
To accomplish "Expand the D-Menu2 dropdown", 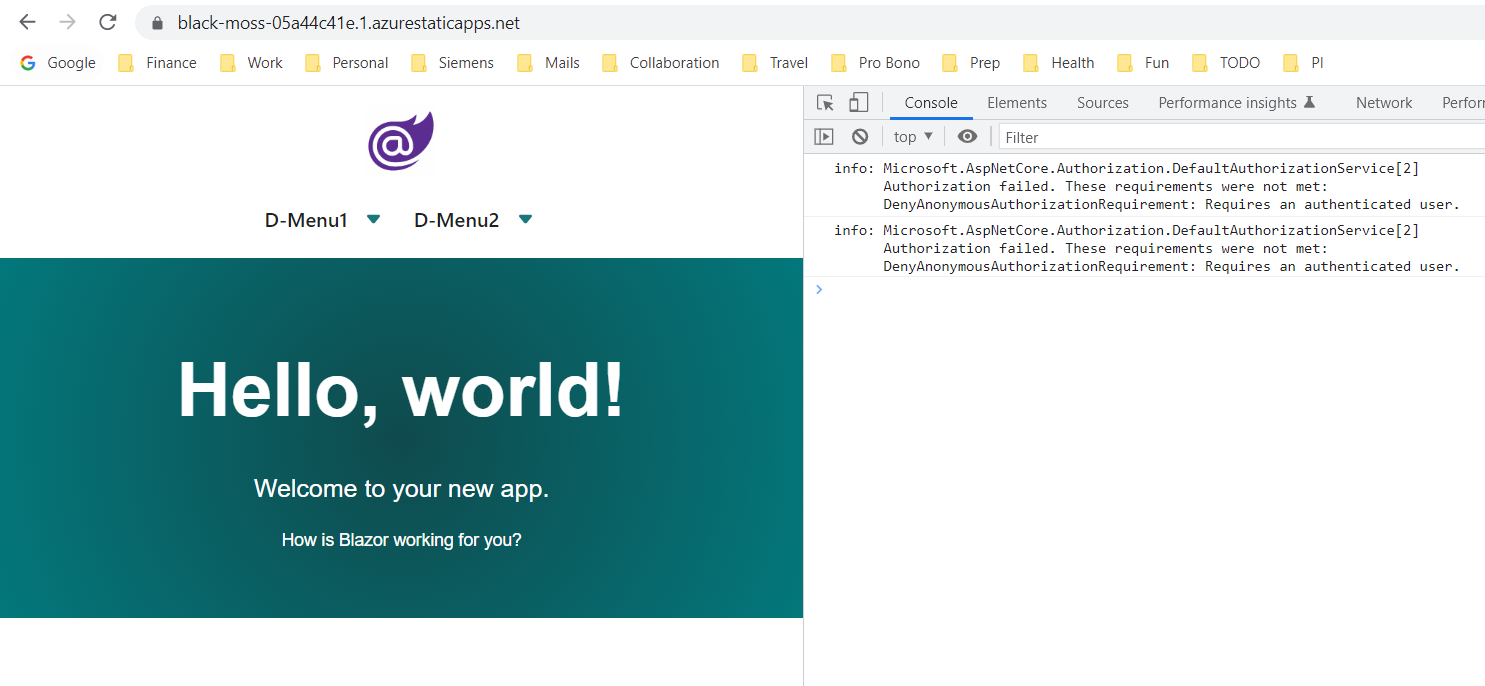I will [524, 219].
